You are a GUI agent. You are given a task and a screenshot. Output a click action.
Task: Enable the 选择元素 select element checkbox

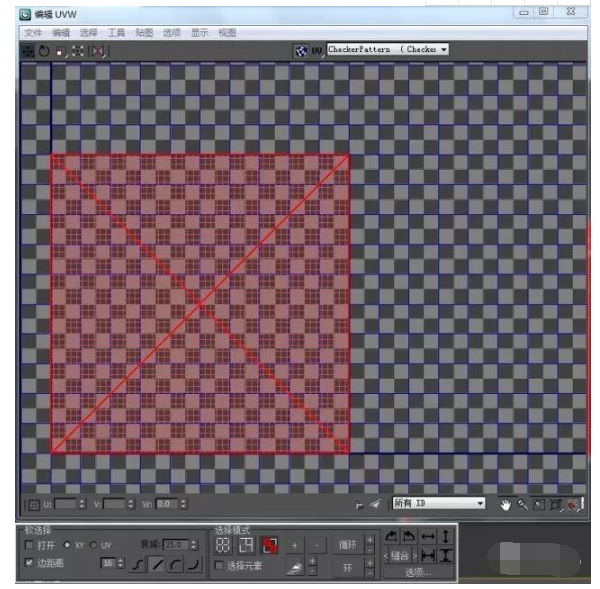(x=219, y=566)
